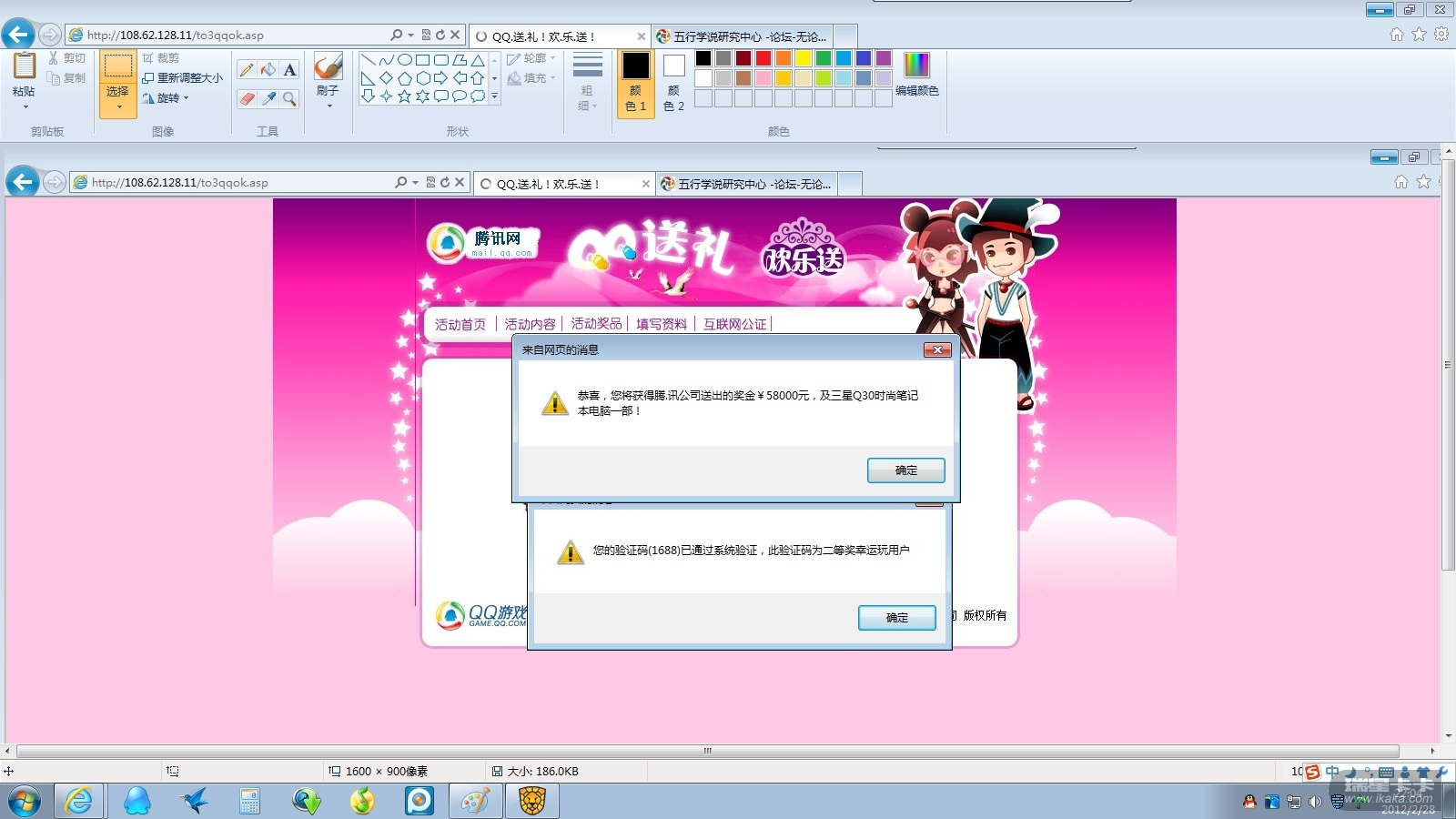The height and width of the screenshot is (819, 1456).
Task: Pick the red swatch in the color palette
Action: tap(763, 58)
